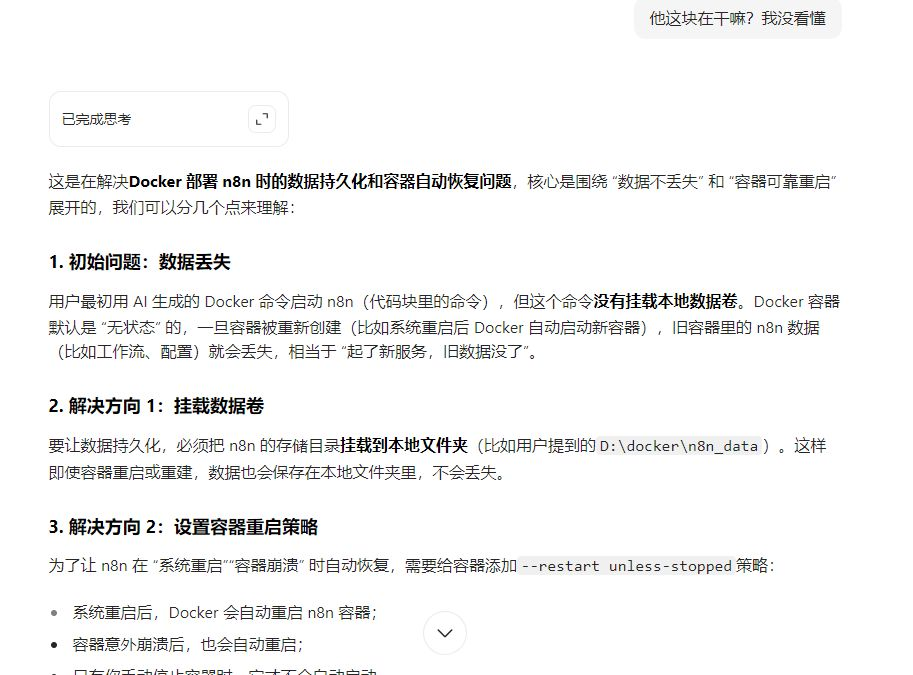Click inline code D:\docker\n8n_data
The width and height of the screenshot is (913, 675).
[x=679, y=446]
